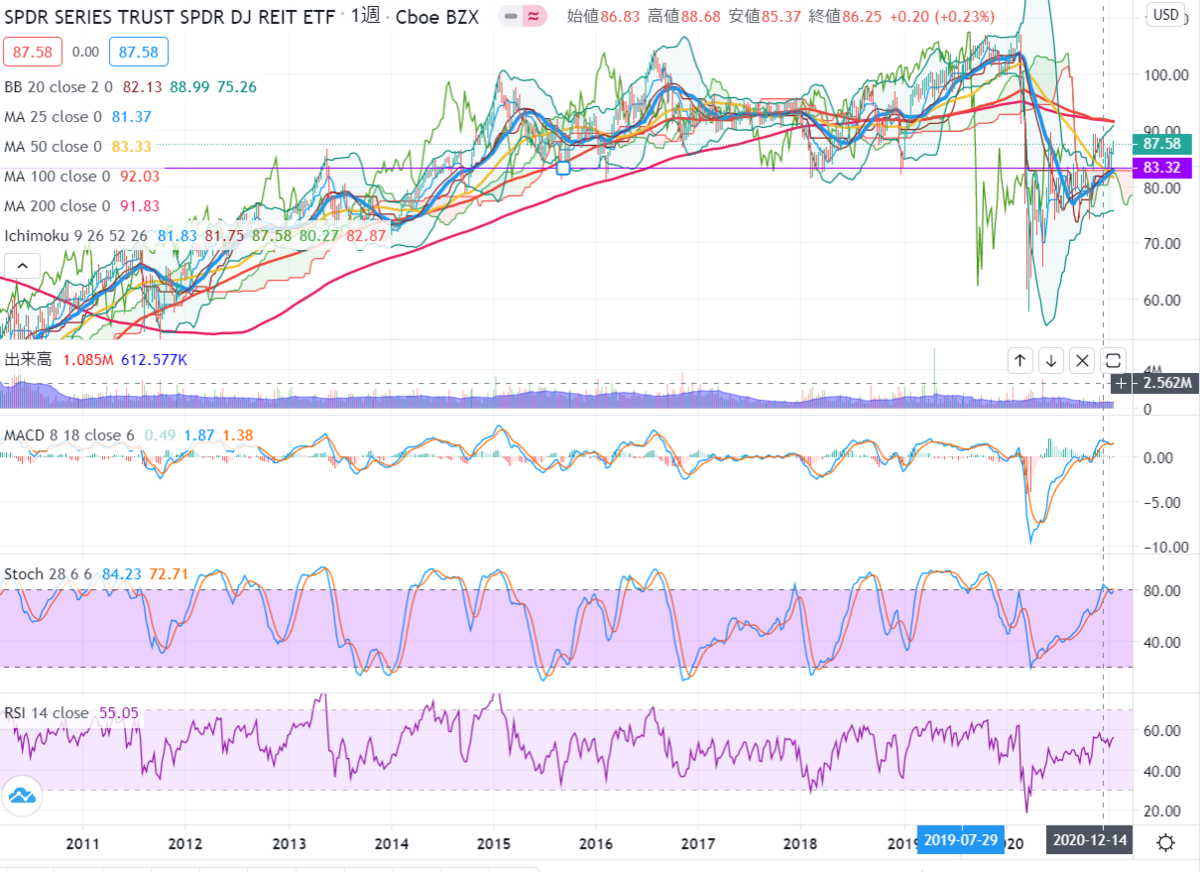The image size is (1200, 872).
Task: Select the MA 25 close 0 legend
Action: [53, 117]
